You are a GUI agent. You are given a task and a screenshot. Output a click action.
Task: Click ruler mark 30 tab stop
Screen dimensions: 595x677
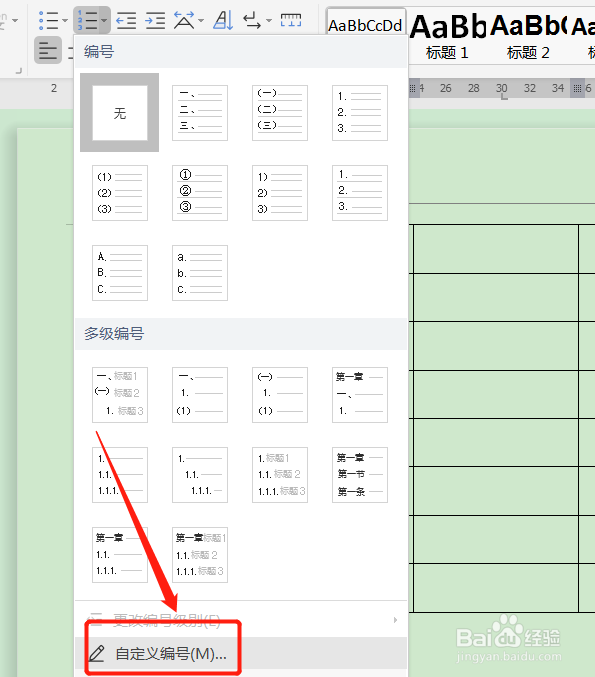pos(504,98)
